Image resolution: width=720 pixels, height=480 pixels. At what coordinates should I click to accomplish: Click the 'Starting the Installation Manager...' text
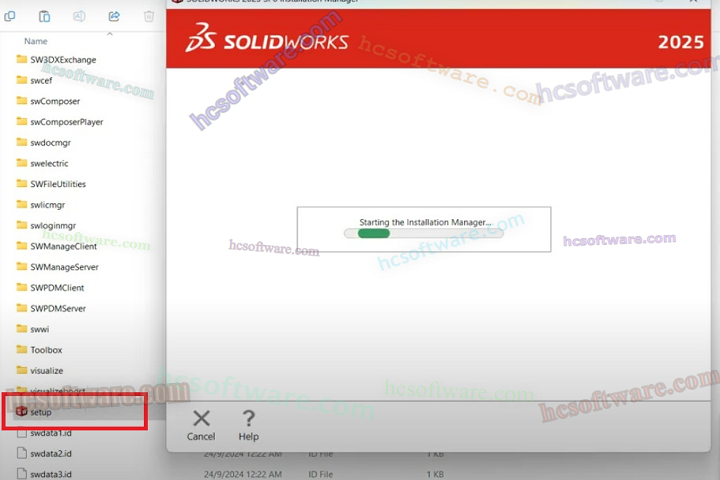425,222
